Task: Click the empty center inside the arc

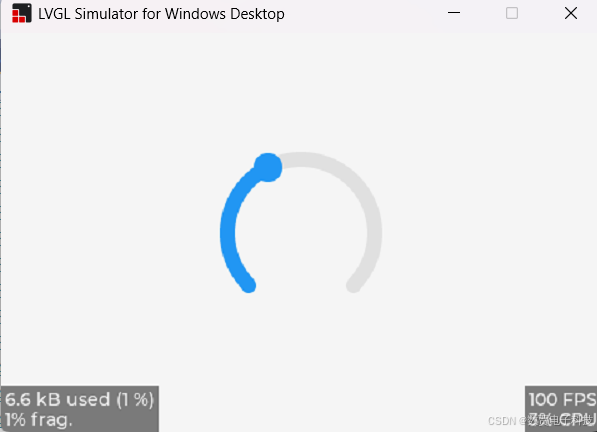Action: [x=301, y=232]
